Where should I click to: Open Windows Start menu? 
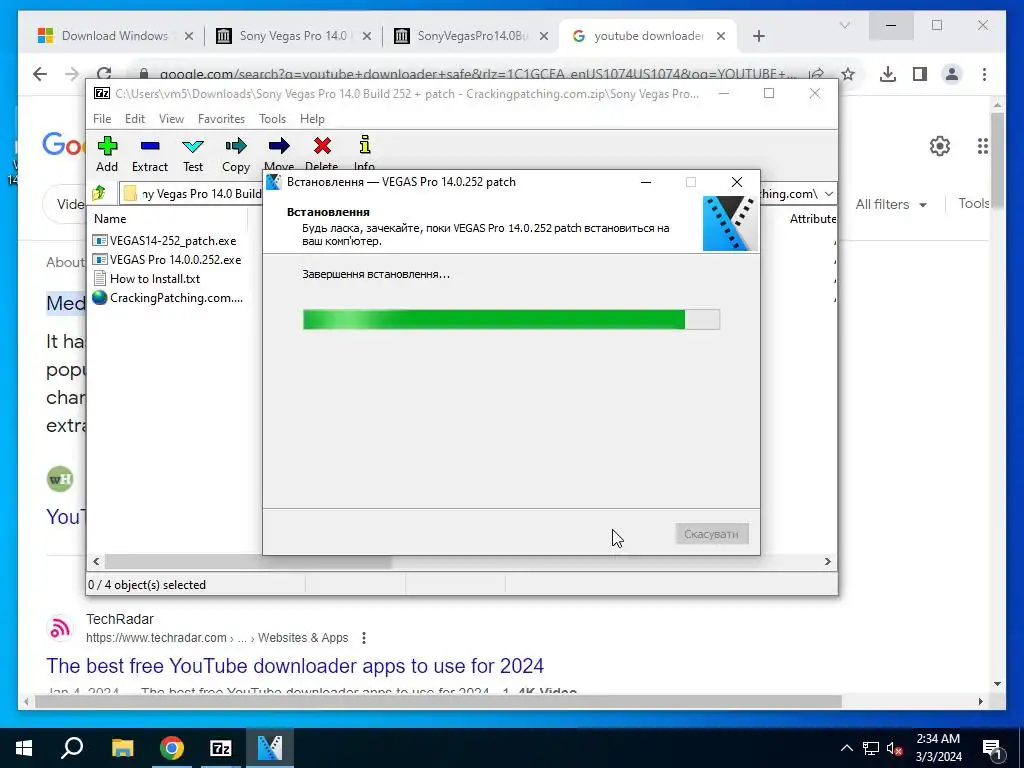pyautogui.click(x=24, y=748)
